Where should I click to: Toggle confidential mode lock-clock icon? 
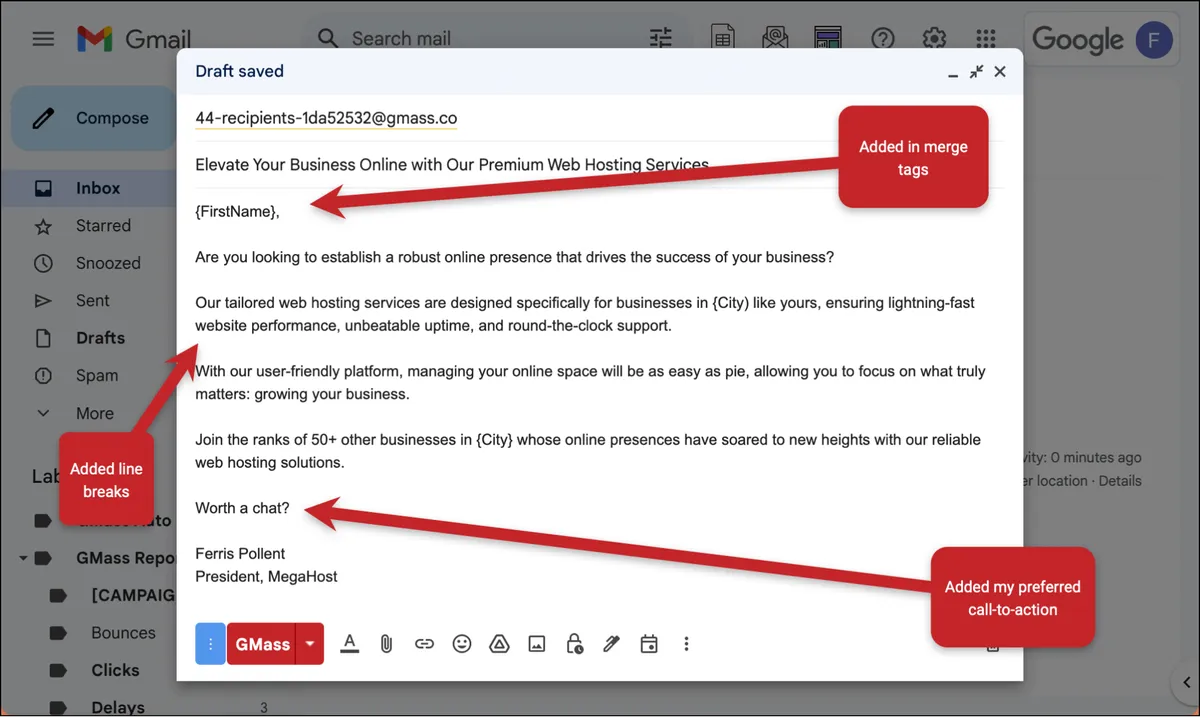[x=574, y=644]
